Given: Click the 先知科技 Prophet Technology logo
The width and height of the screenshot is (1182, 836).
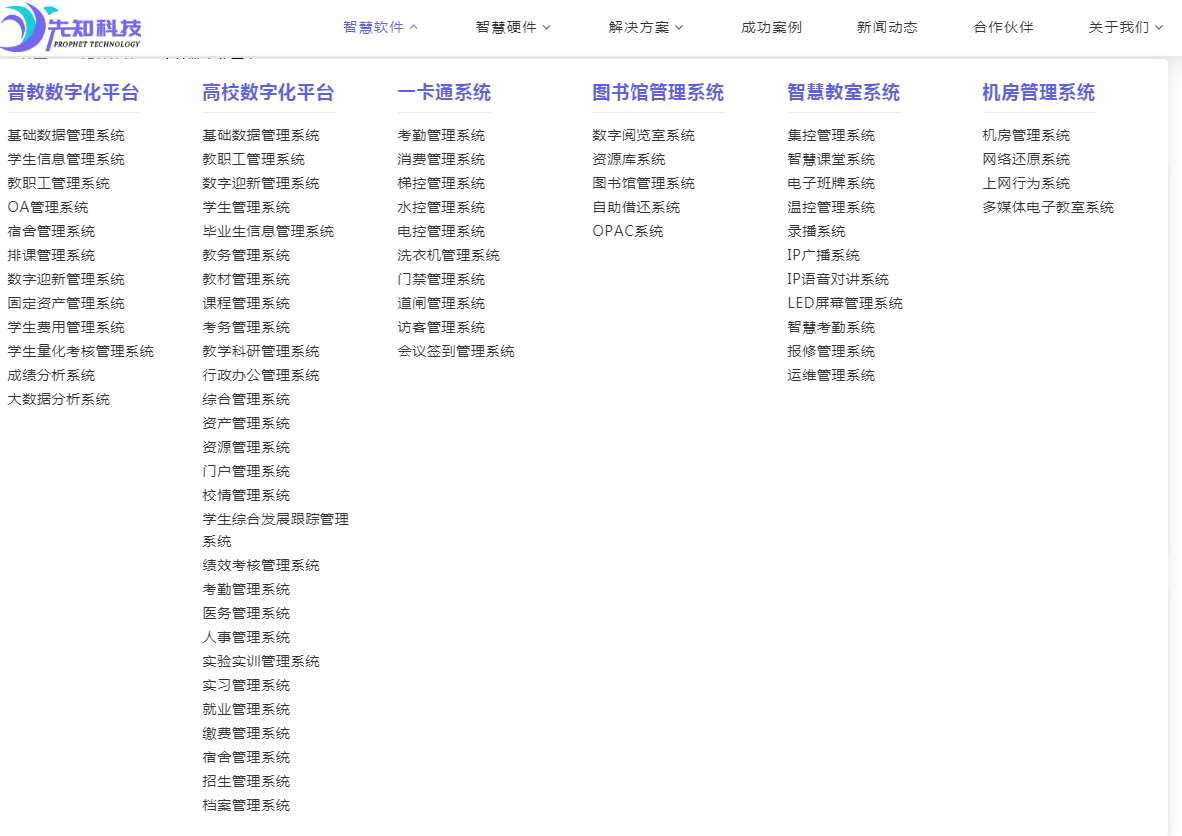Looking at the screenshot, I should 71,27.
